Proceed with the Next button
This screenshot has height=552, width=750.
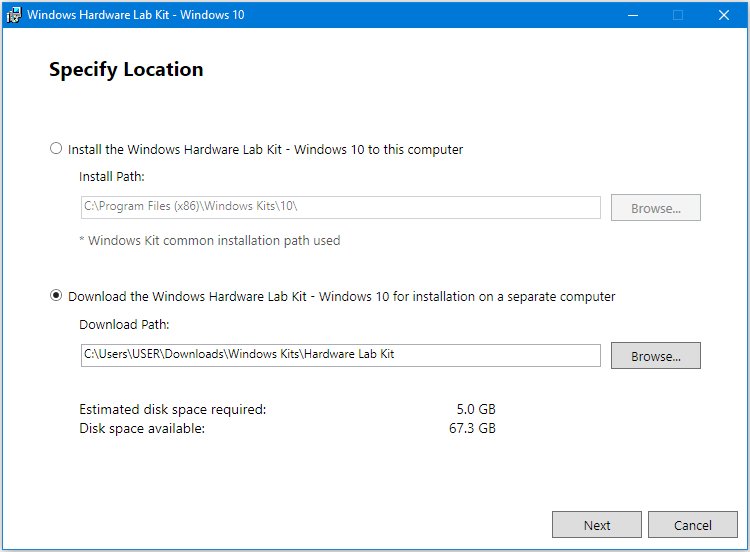[x=596, y=525]
